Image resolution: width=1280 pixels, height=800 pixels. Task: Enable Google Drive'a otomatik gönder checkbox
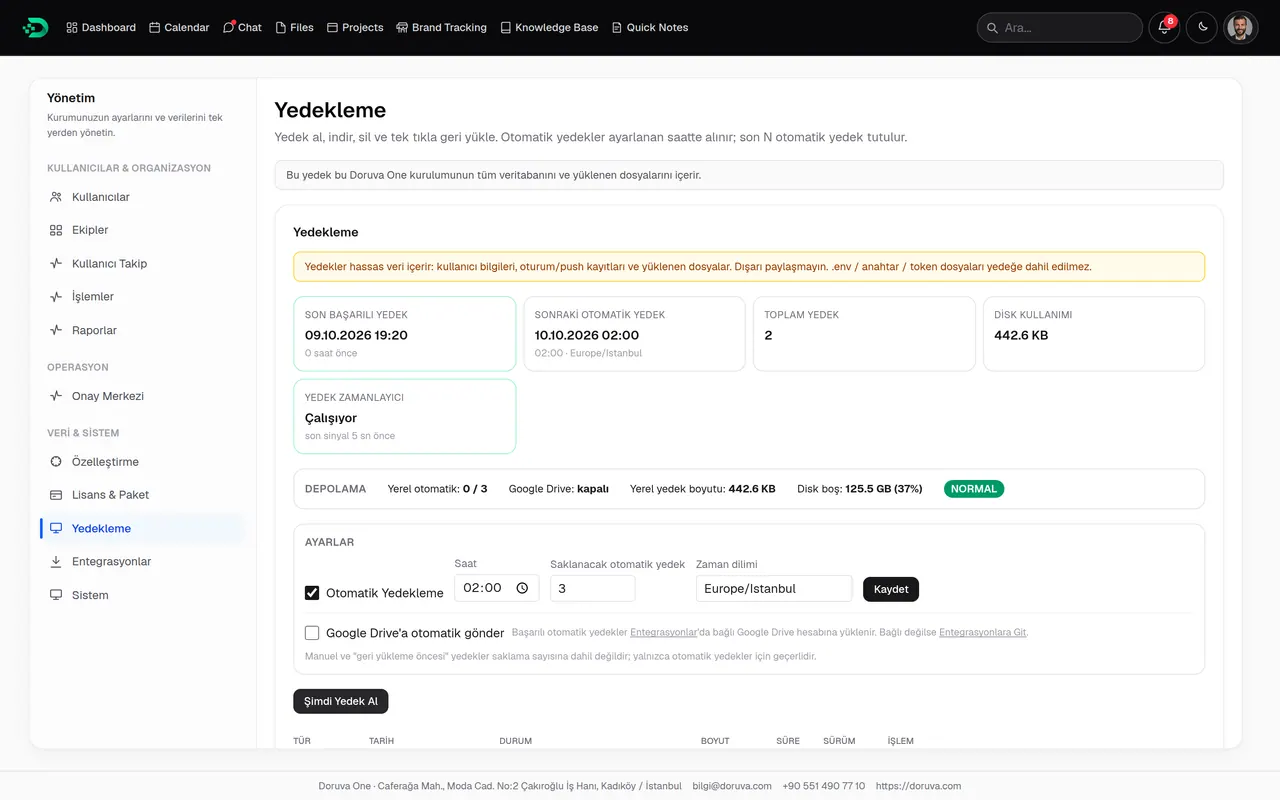coord(312,633)
